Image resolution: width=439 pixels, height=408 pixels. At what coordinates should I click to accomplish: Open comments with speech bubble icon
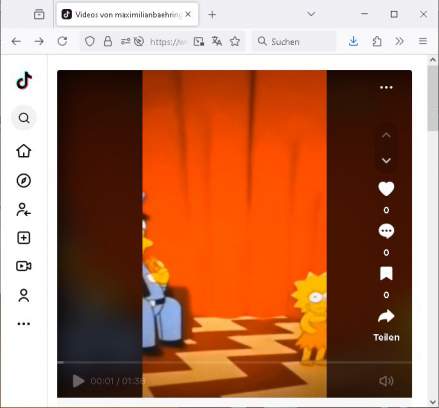point(386,231)
